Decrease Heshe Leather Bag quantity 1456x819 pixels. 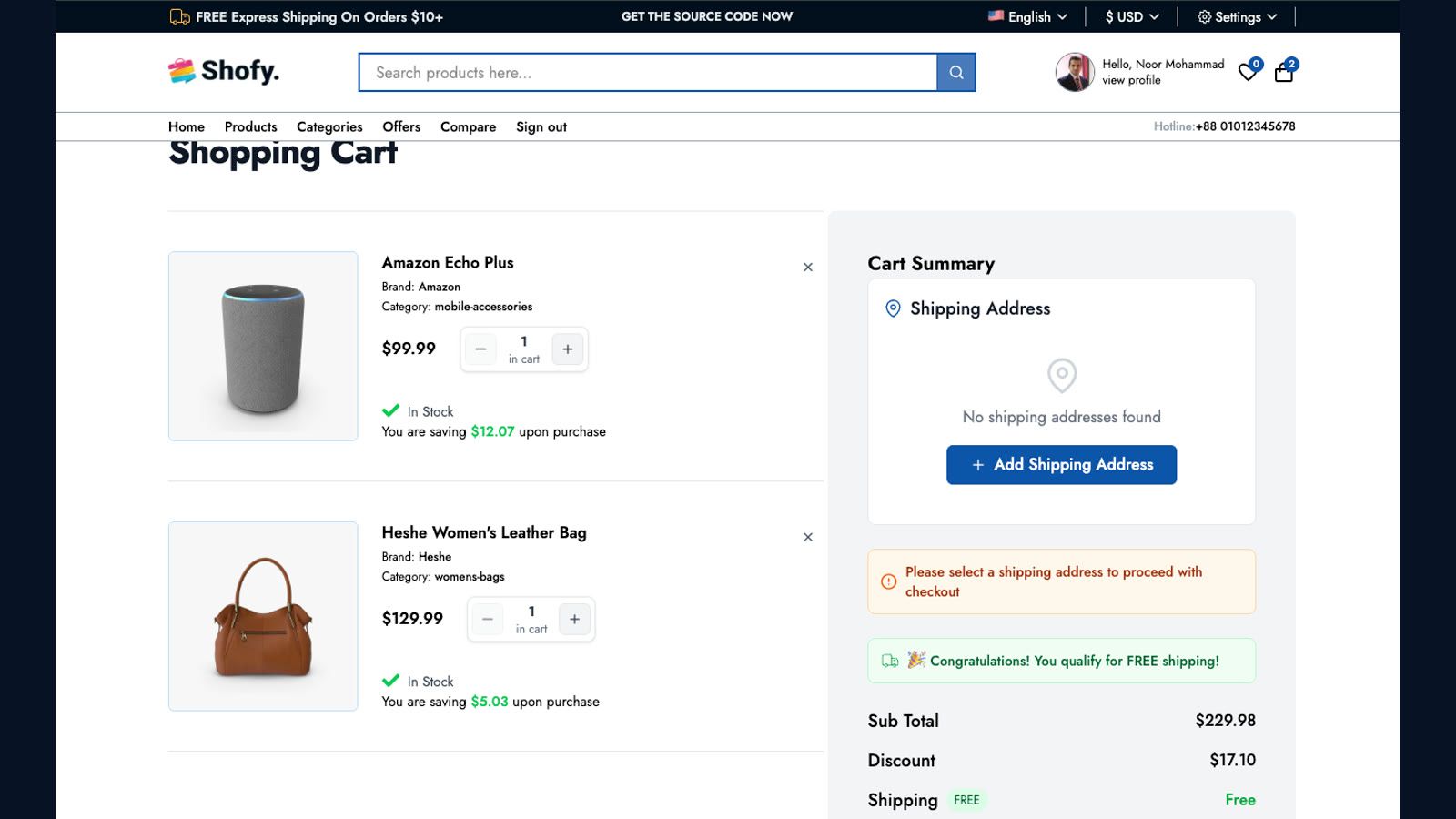click(x=488, y=619)
